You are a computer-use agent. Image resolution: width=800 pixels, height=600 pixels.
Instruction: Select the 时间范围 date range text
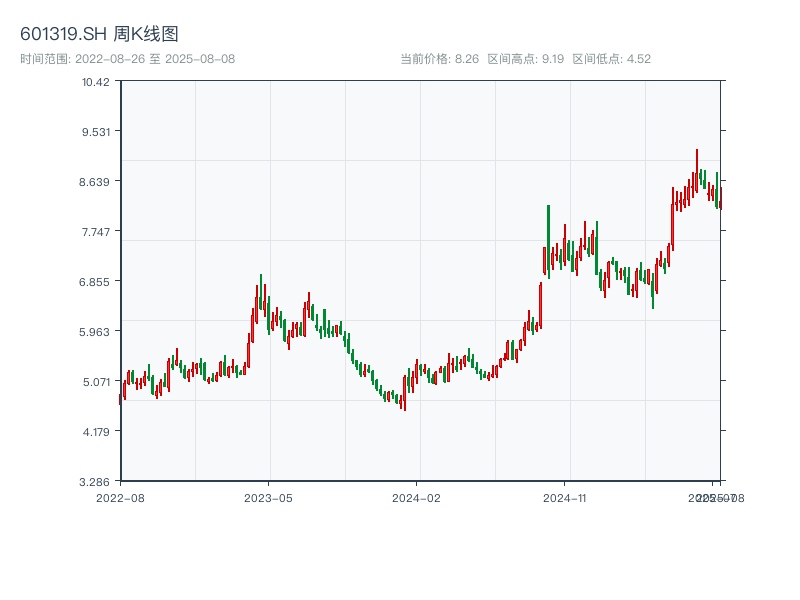128,59
